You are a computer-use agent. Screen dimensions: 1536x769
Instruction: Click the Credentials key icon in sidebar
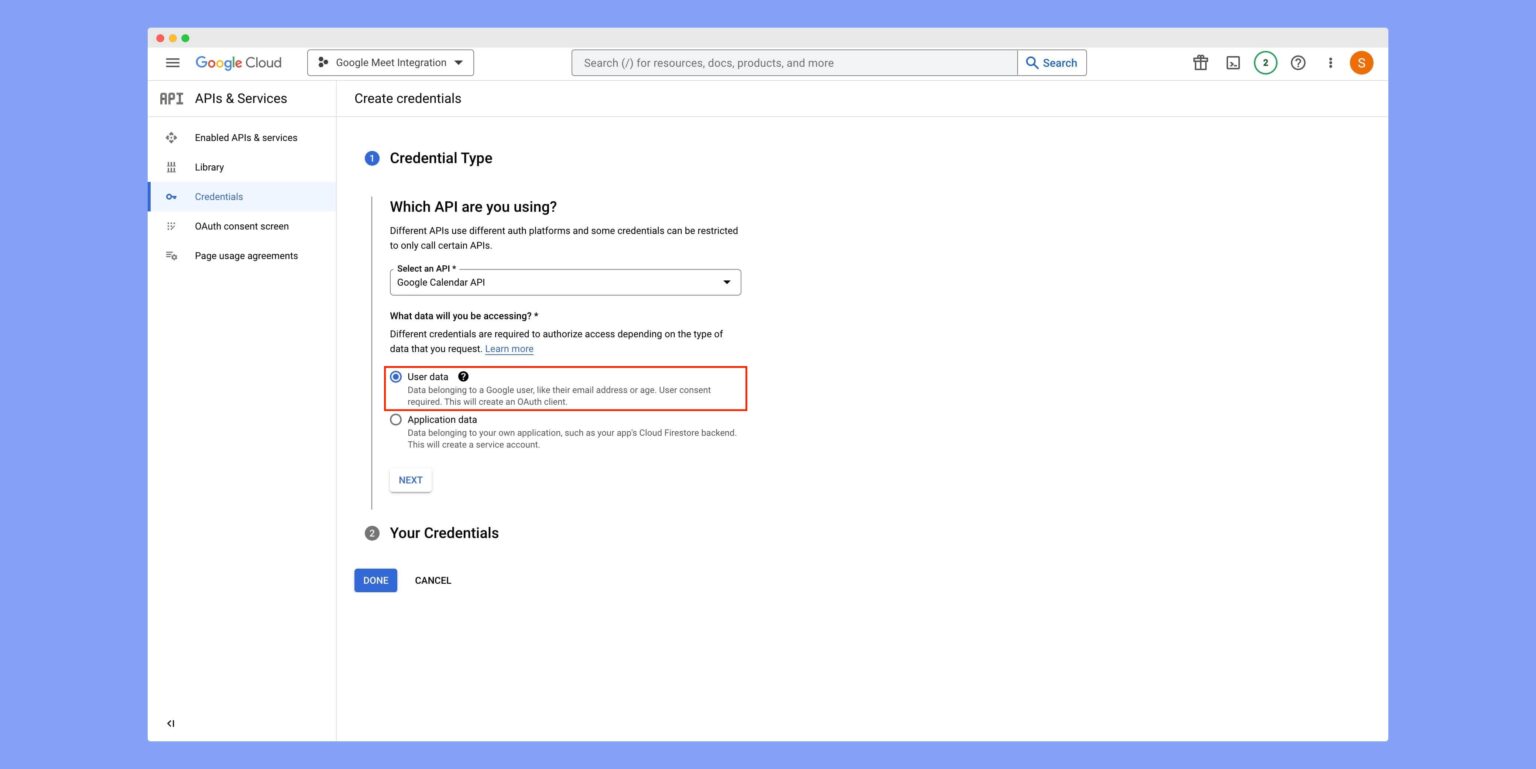171,196
